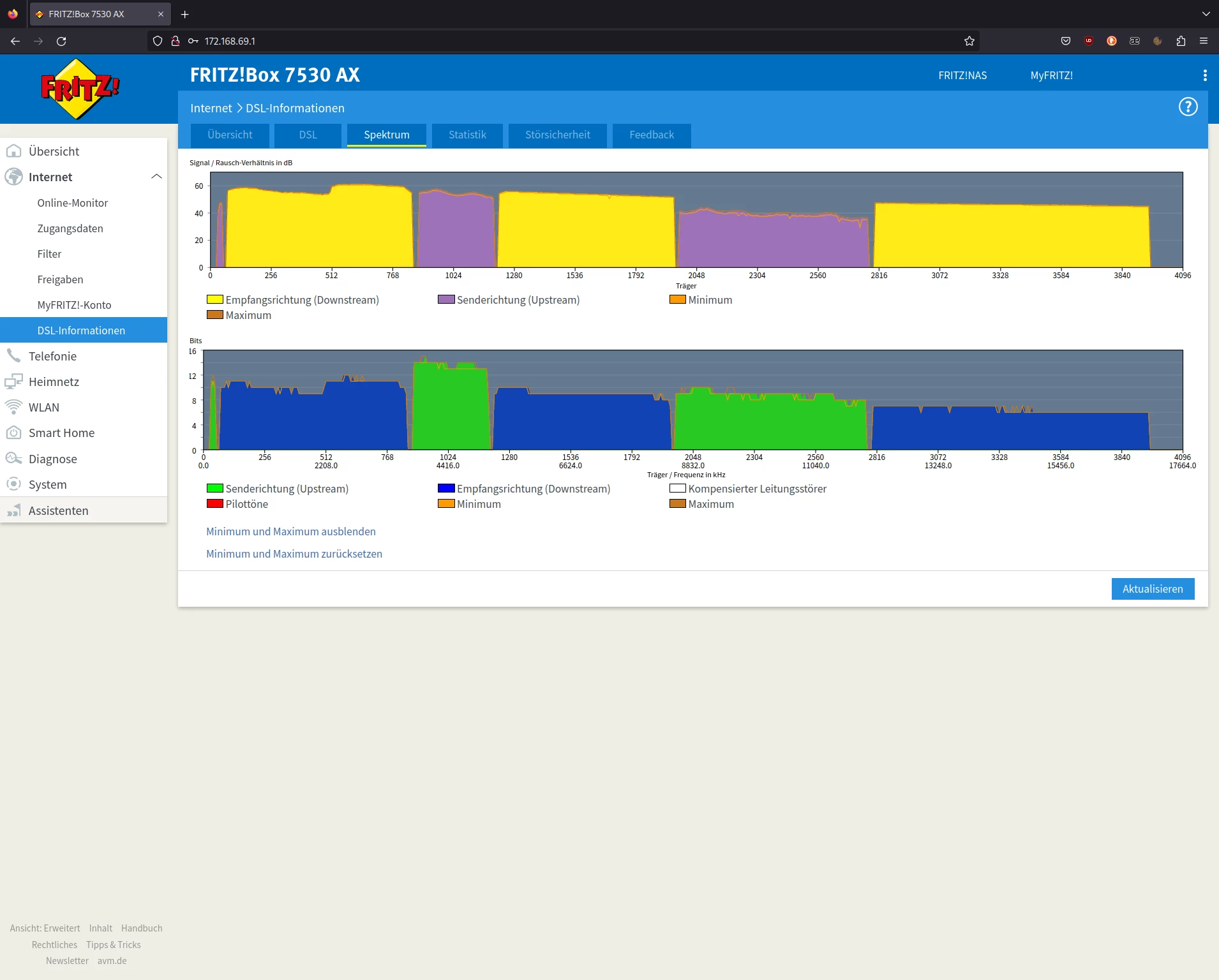Screen dimensions: 1219x980
Task: Collapse the Internet section chevron
Action: (x=156, y=177)
